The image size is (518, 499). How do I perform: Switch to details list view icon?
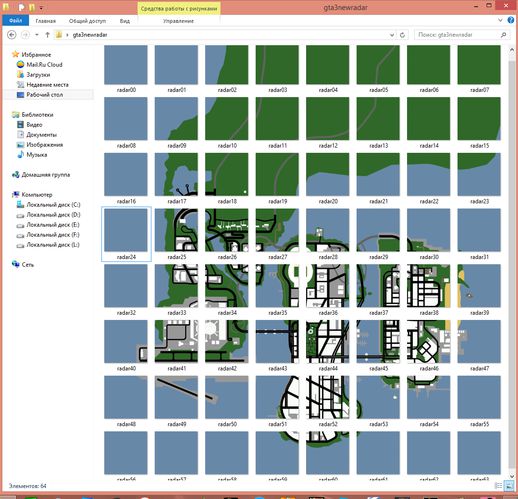(498, 486)
